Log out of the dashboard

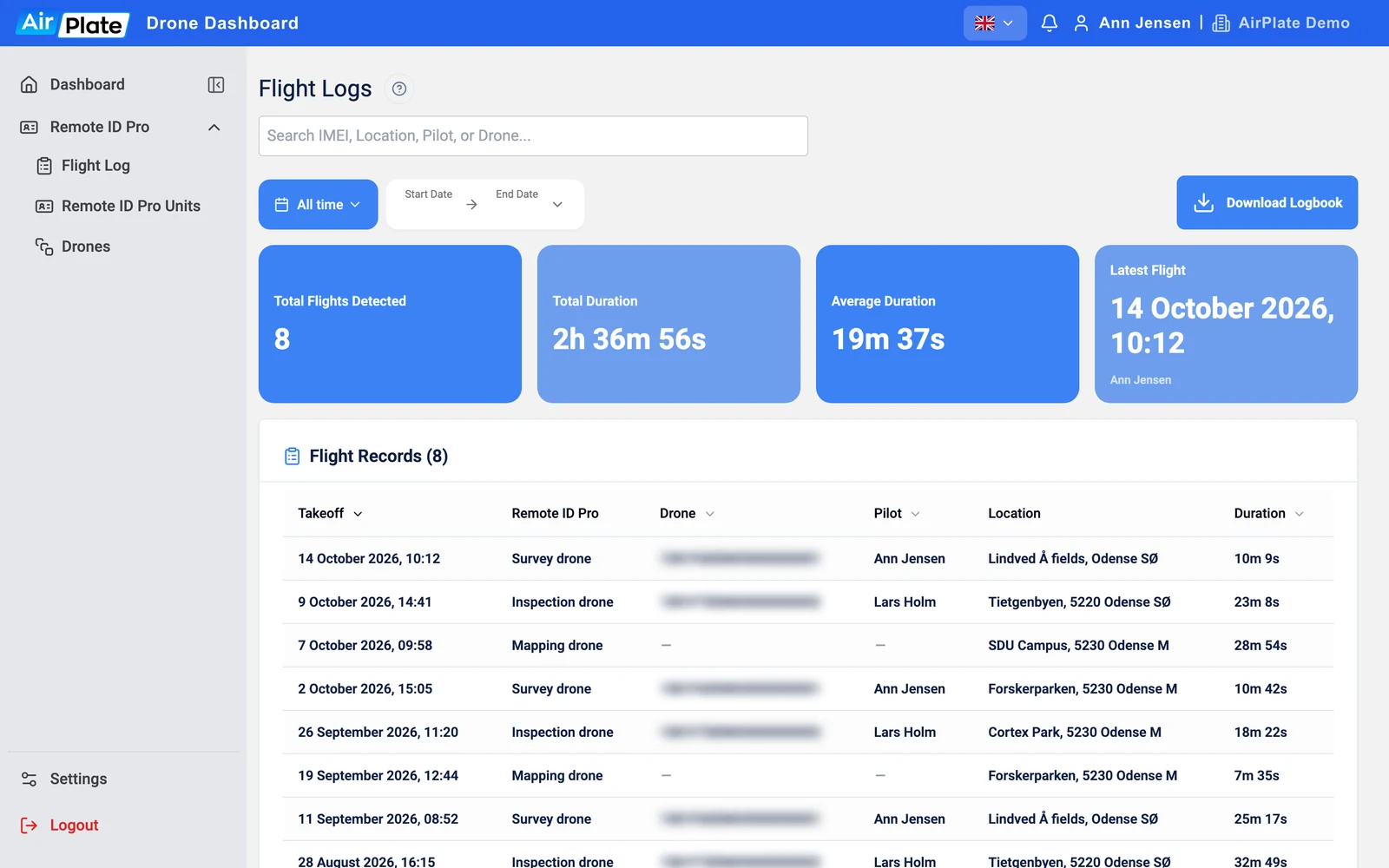click(60, 825)
